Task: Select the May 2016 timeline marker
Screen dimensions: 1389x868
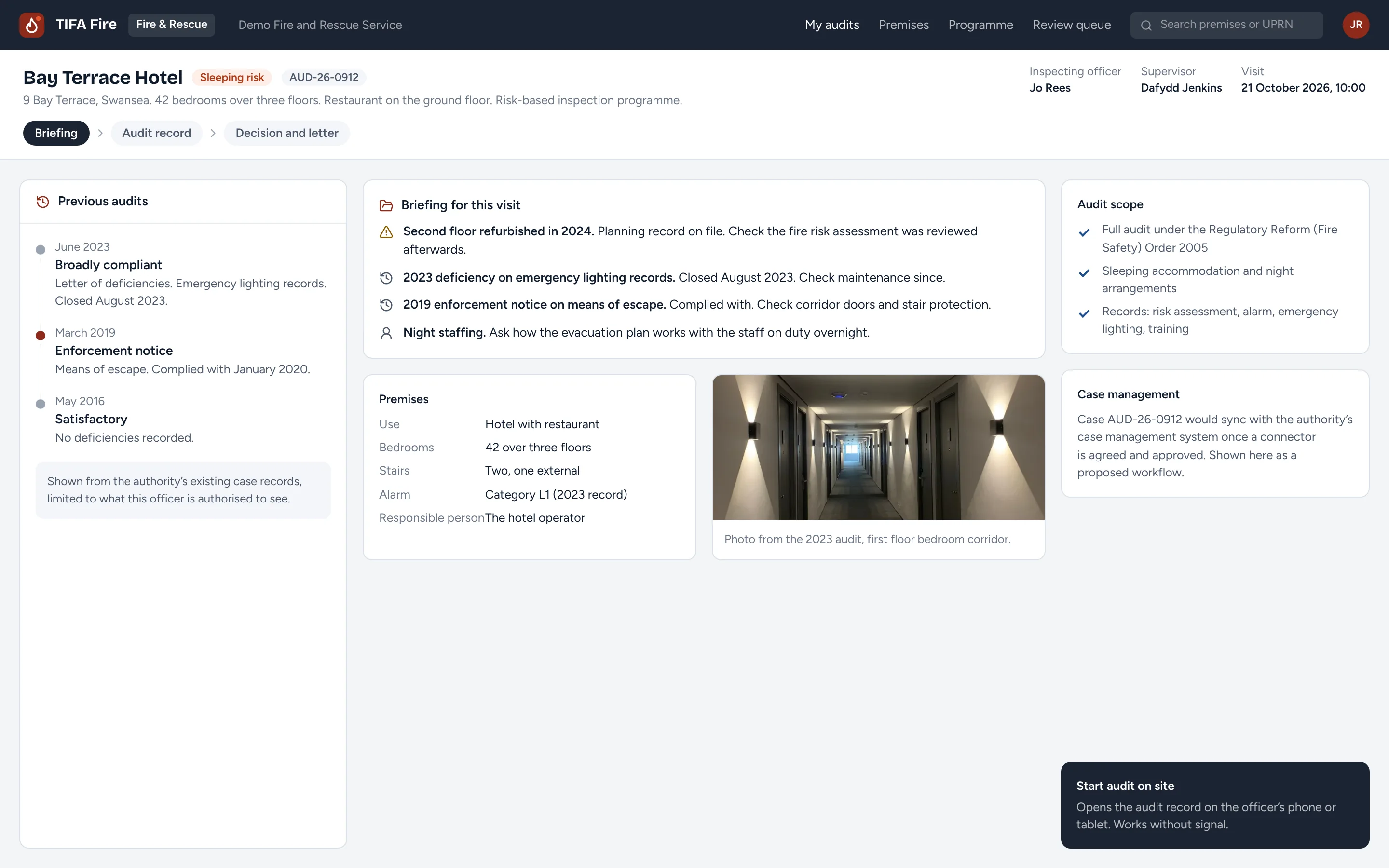Action: point(40,404)
